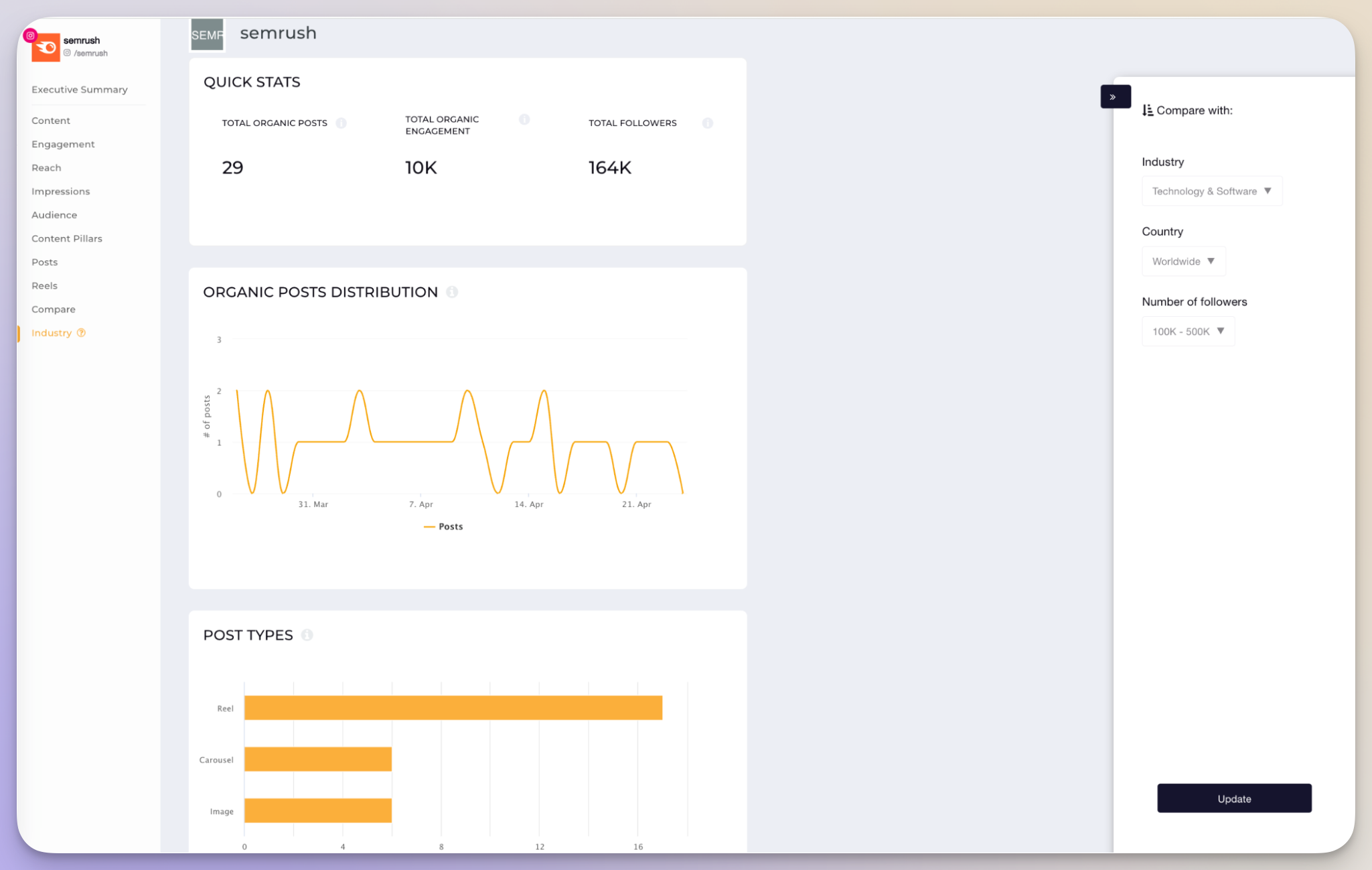Click the Image bar in Post Types chart

pos(318,810)
